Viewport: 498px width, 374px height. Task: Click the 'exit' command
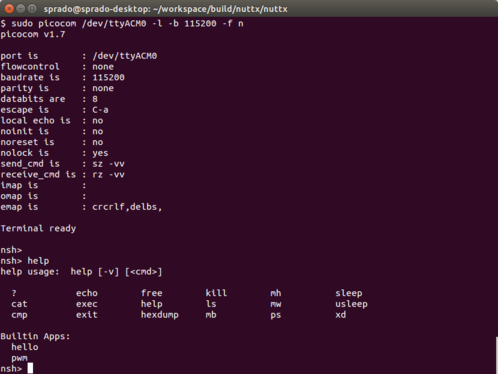pyautogui.click(x=87, y=315)
